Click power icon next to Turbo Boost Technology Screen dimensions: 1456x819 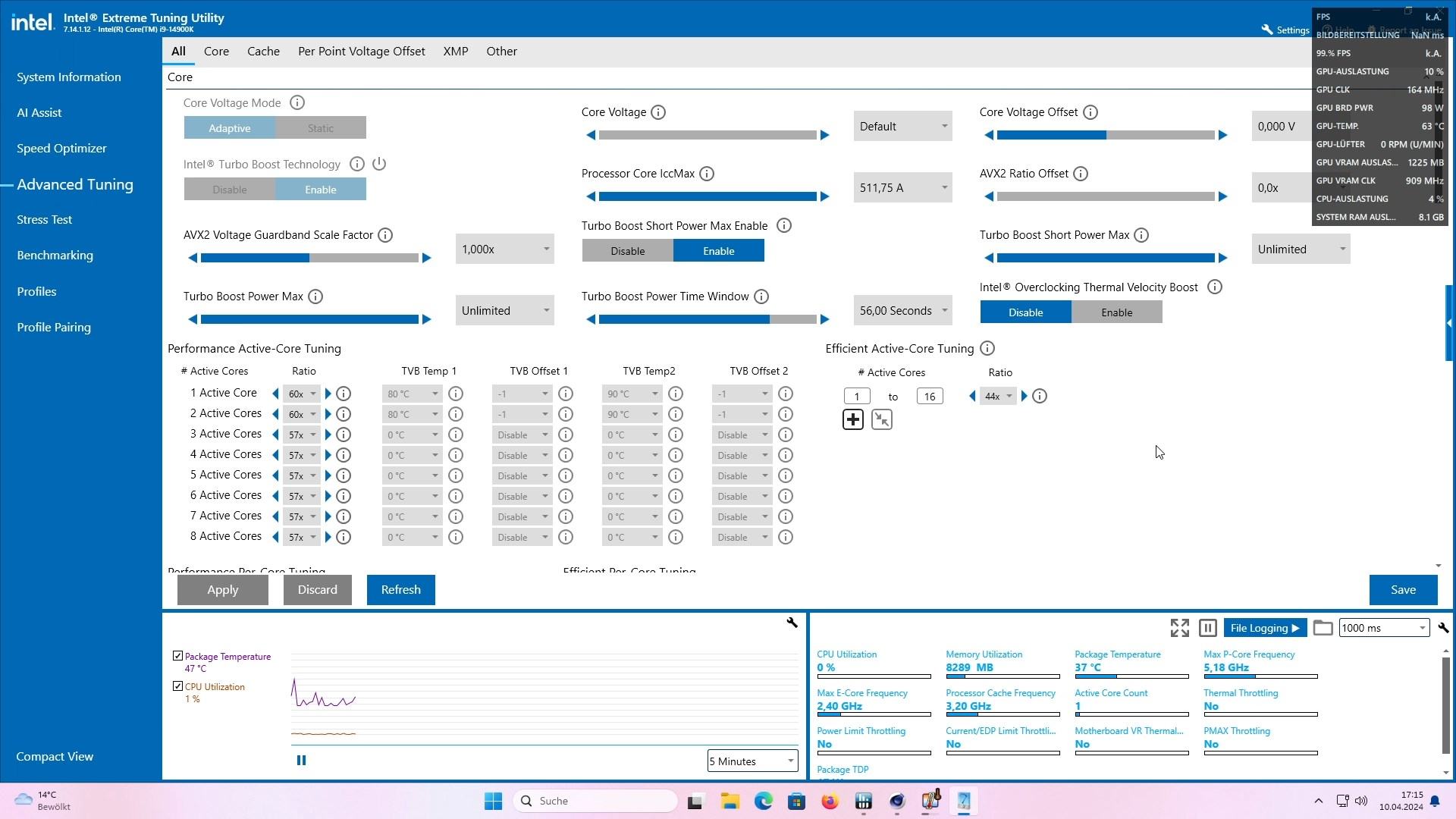pyautogui.click(x=379, y=164)
